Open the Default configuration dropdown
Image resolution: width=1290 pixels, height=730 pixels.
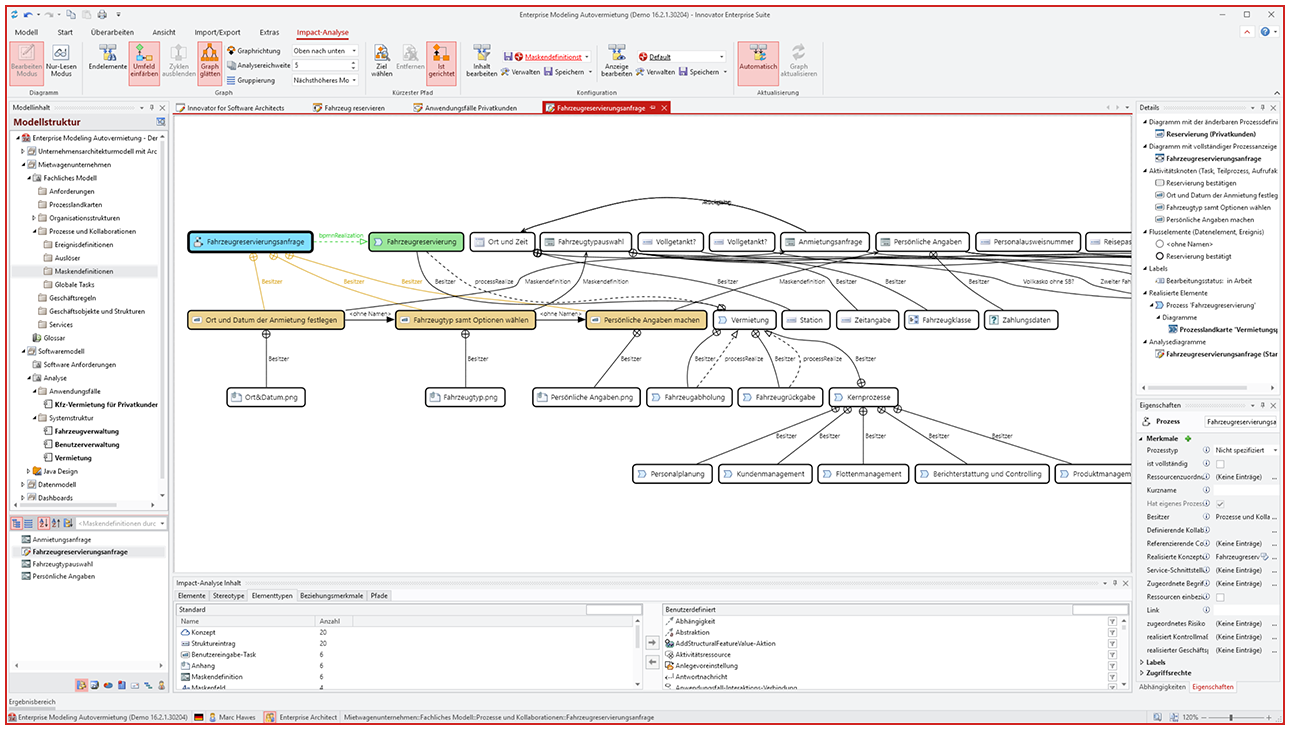(x=722, y=57)
